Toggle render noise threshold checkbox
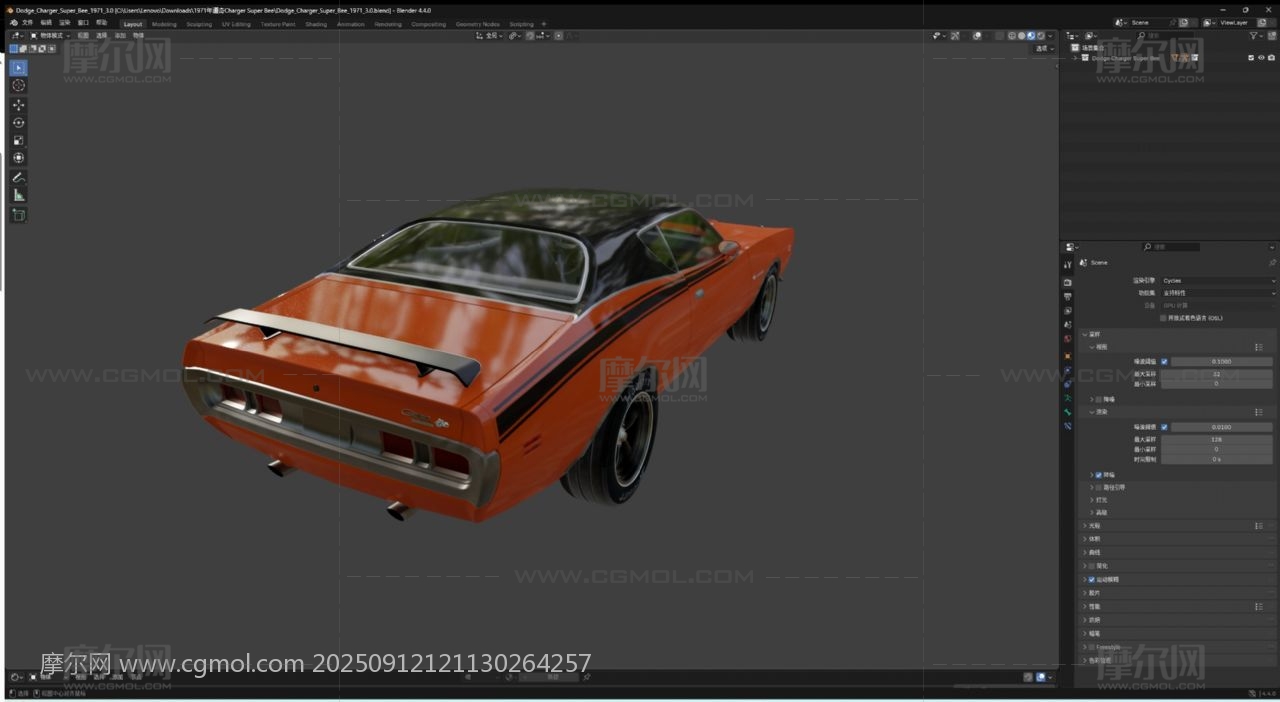This screenshot has width=1280, height=702. point(1164,427)
